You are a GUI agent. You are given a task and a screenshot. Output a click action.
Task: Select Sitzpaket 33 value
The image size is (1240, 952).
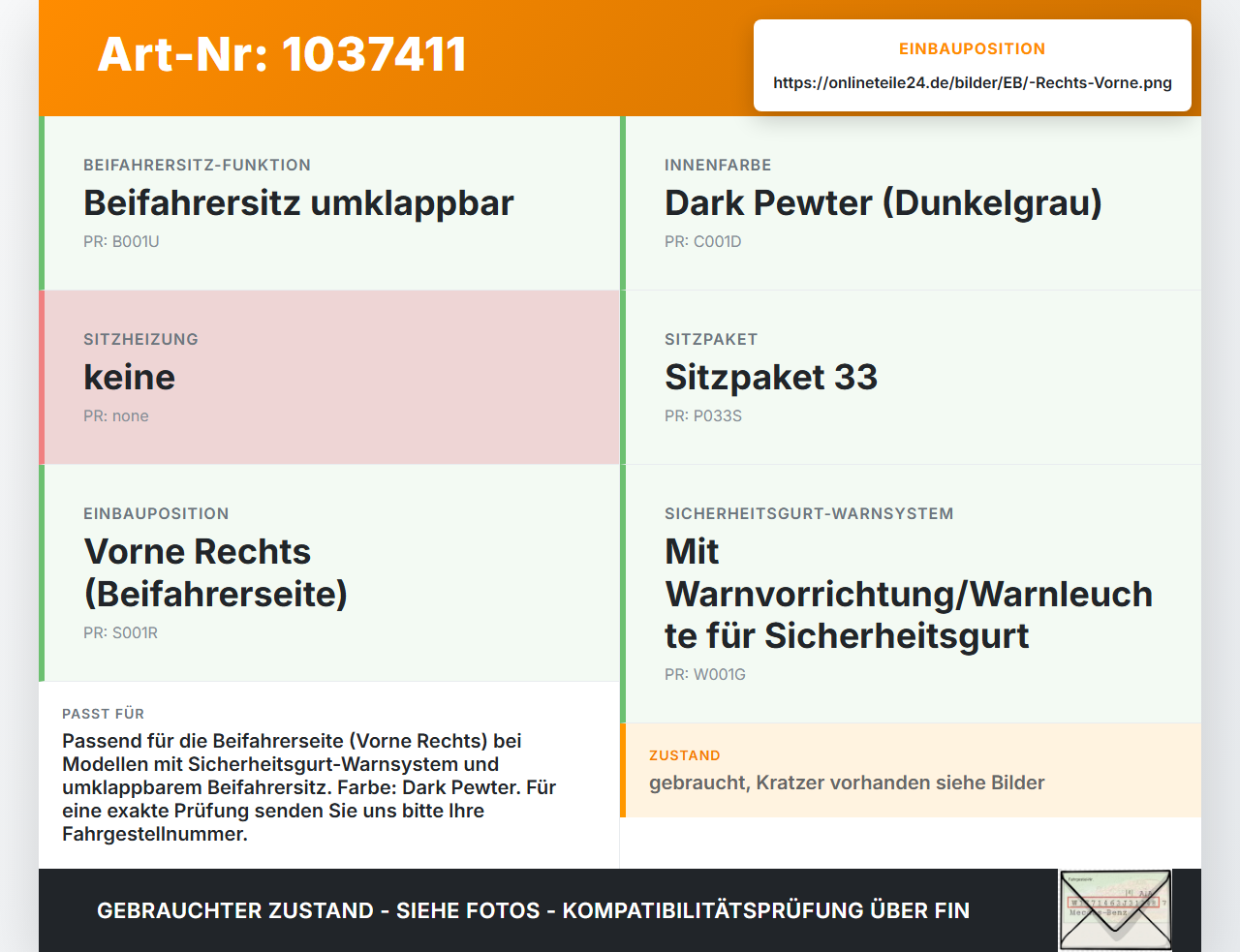coord(771,378)
